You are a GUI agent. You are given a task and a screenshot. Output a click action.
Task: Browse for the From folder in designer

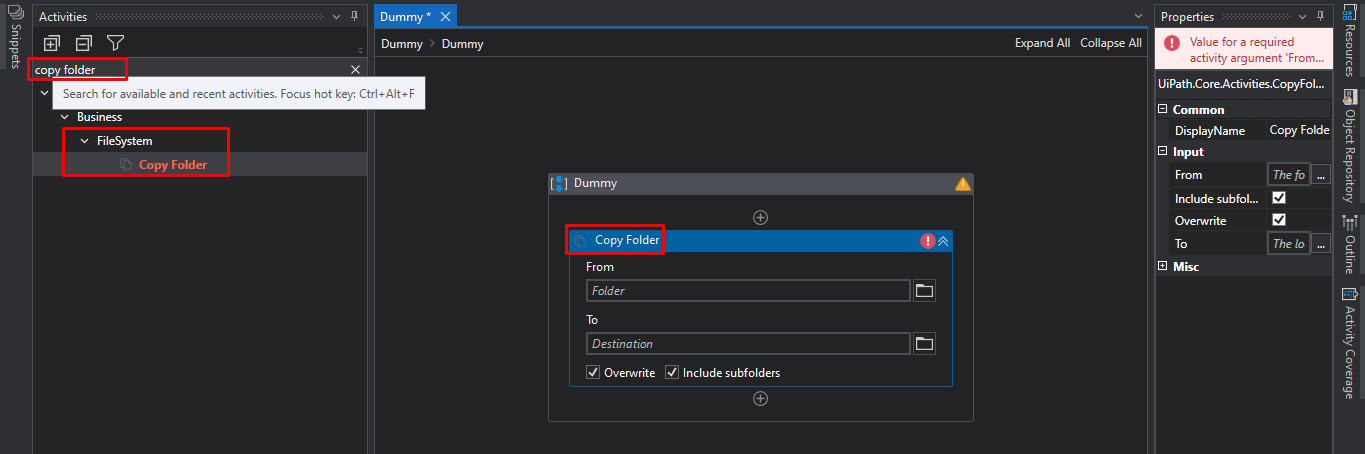[925, 291]
